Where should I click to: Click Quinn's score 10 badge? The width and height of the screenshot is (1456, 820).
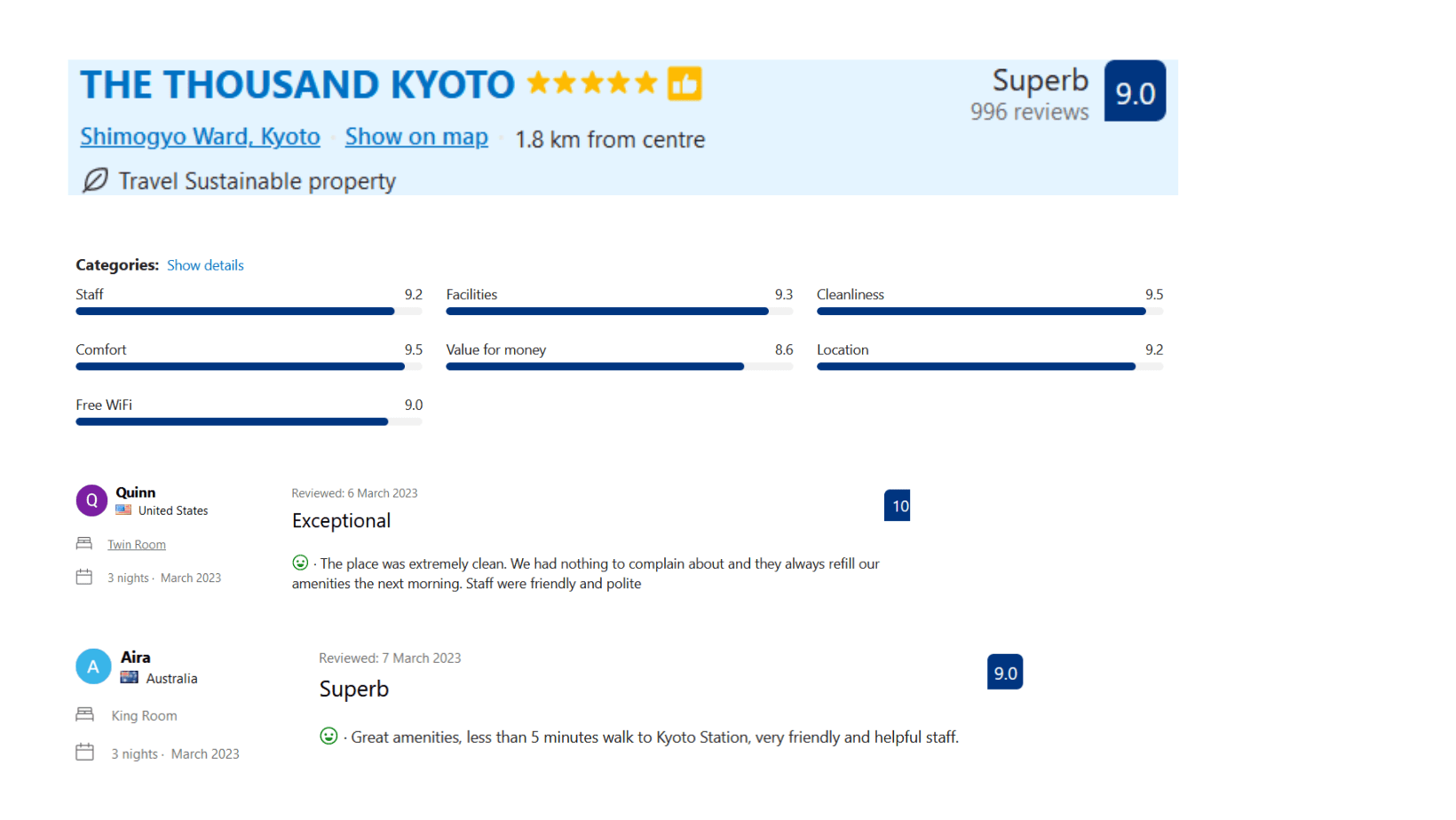(x=897, y=506)
